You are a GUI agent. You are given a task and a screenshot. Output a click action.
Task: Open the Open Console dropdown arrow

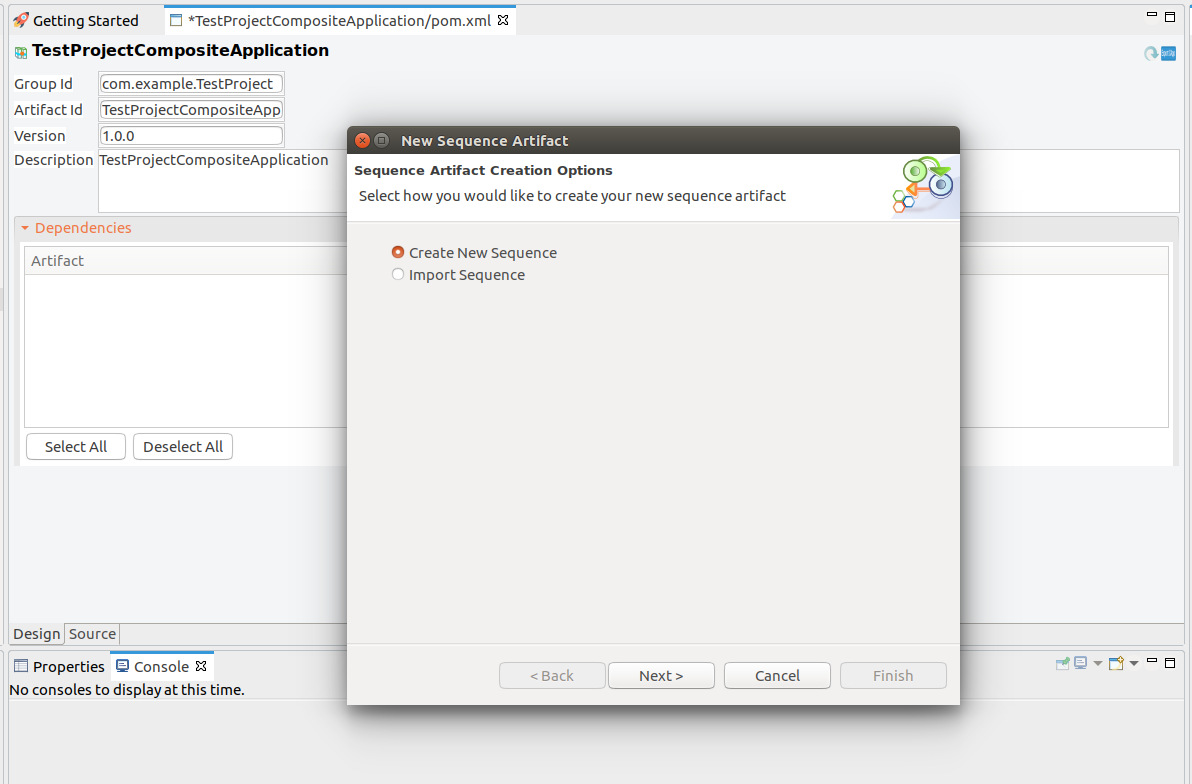tap(1134, 662)
